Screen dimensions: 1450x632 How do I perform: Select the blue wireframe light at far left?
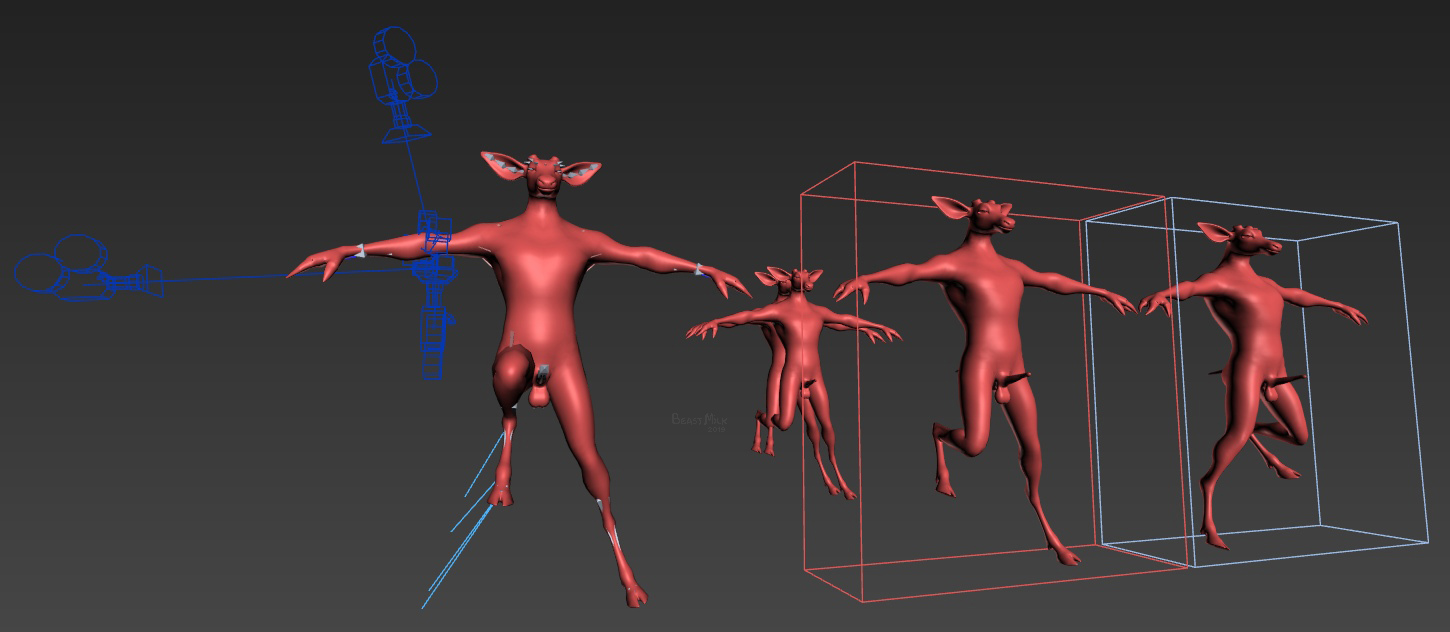(x=88, y=268)
